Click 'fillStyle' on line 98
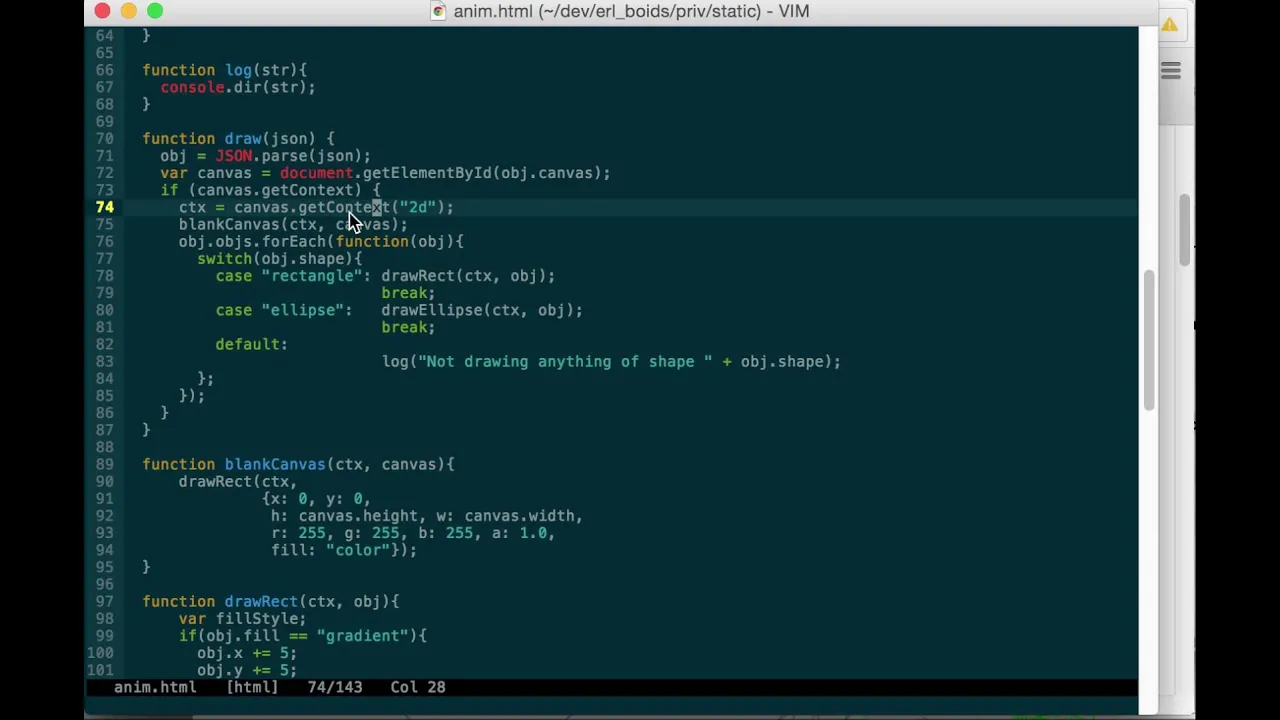Image resolution: width=1280 pixels, height=720 pixels. 256,618
